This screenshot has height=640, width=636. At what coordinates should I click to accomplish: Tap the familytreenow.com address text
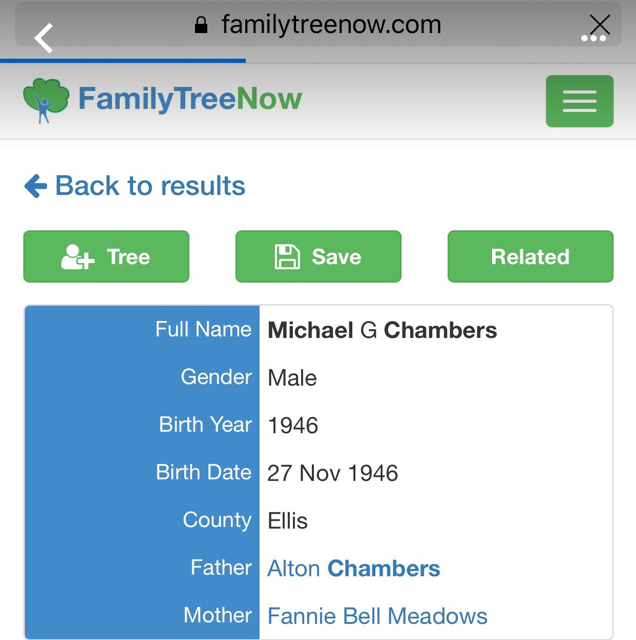pyautogui.click(x=331, y=25)
